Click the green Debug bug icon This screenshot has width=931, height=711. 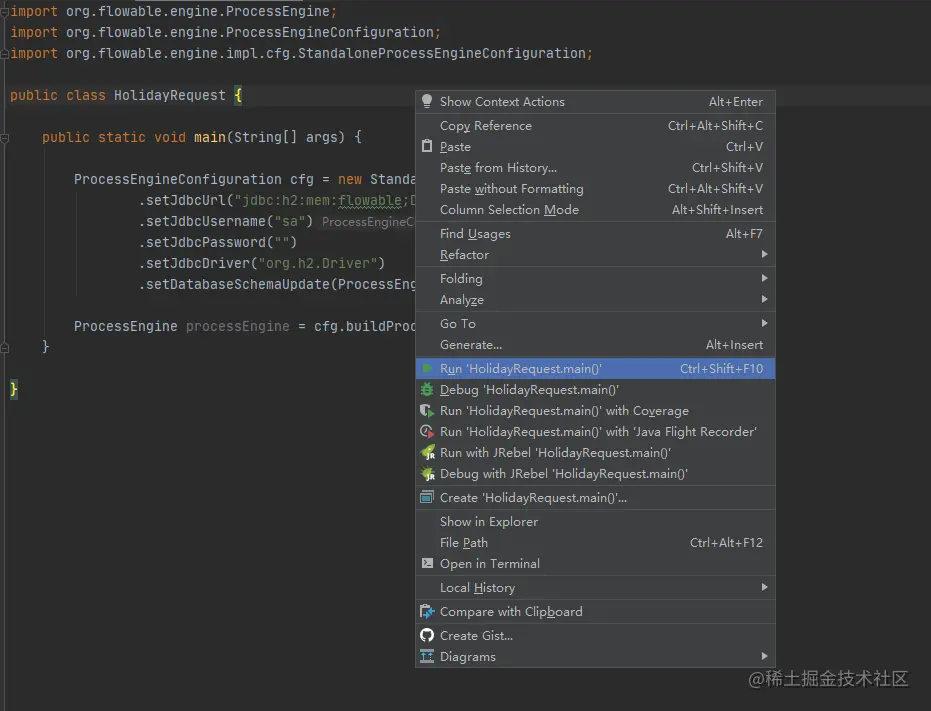tap(427, 390)
